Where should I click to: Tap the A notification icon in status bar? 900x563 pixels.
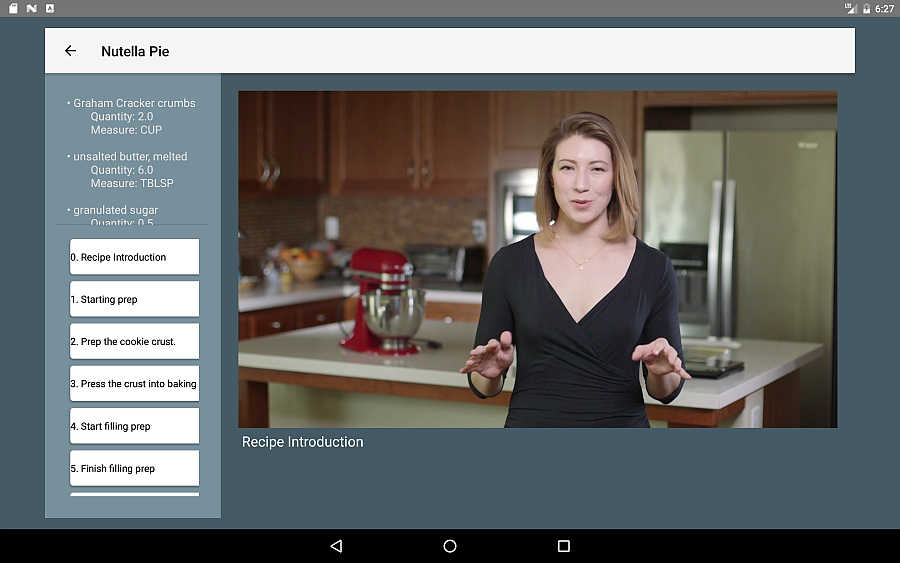tap(50, 9)
